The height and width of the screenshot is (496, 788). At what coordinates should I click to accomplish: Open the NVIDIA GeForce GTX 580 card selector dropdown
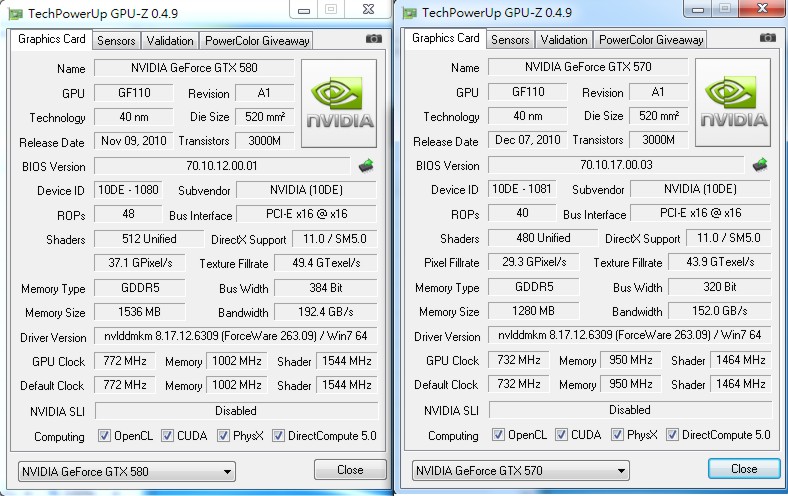pos(127,471)
